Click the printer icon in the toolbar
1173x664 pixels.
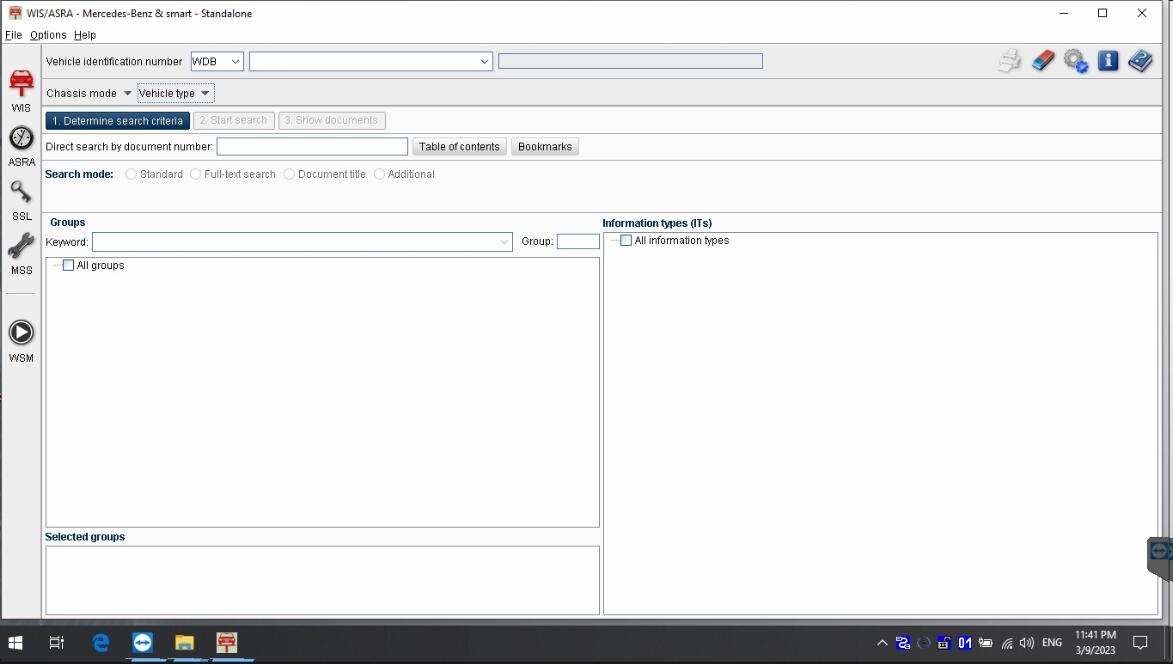click(x=1009, y=60)
